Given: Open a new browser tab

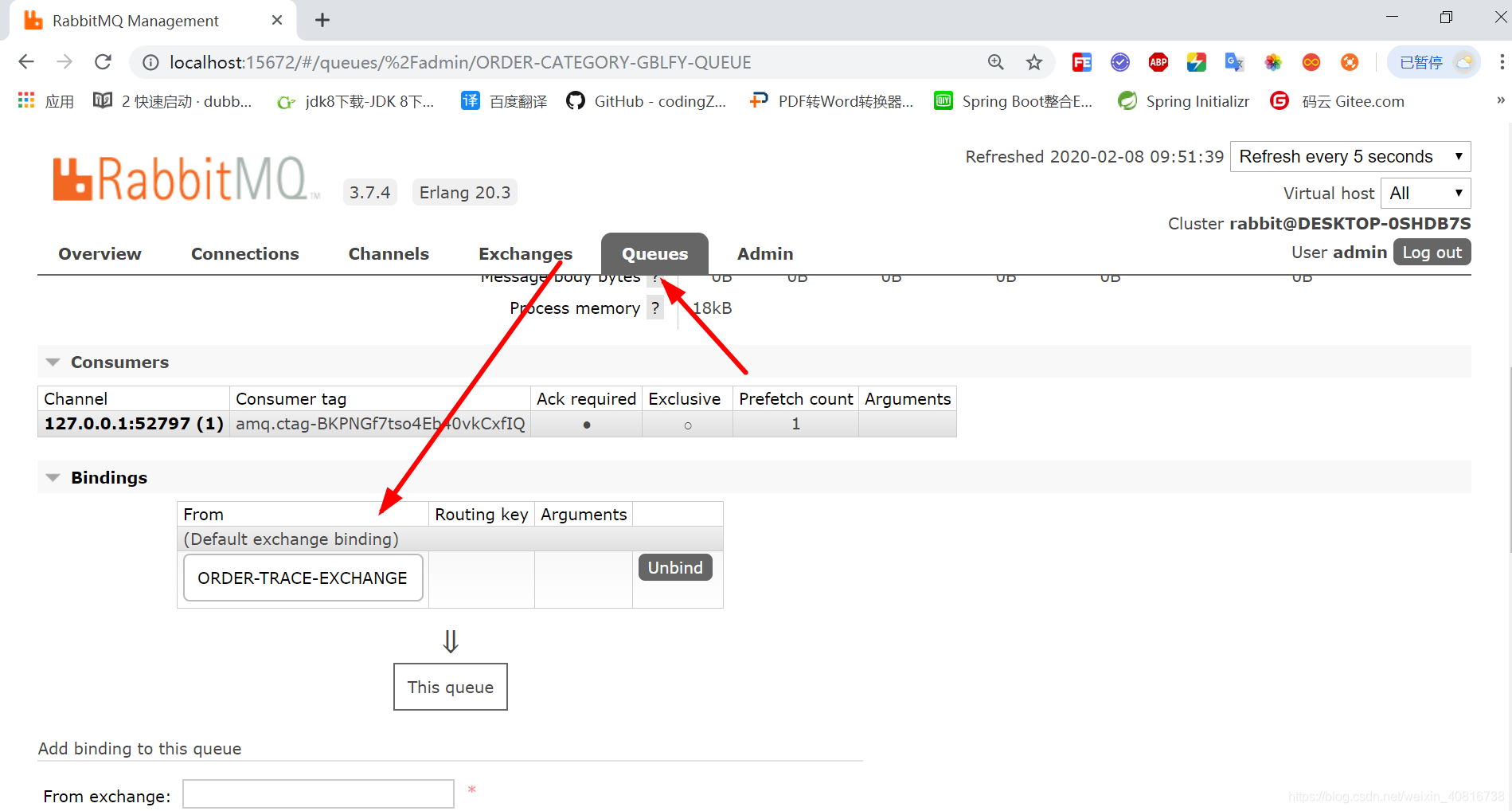Looking at the screenshot, I should coord(322,20).
